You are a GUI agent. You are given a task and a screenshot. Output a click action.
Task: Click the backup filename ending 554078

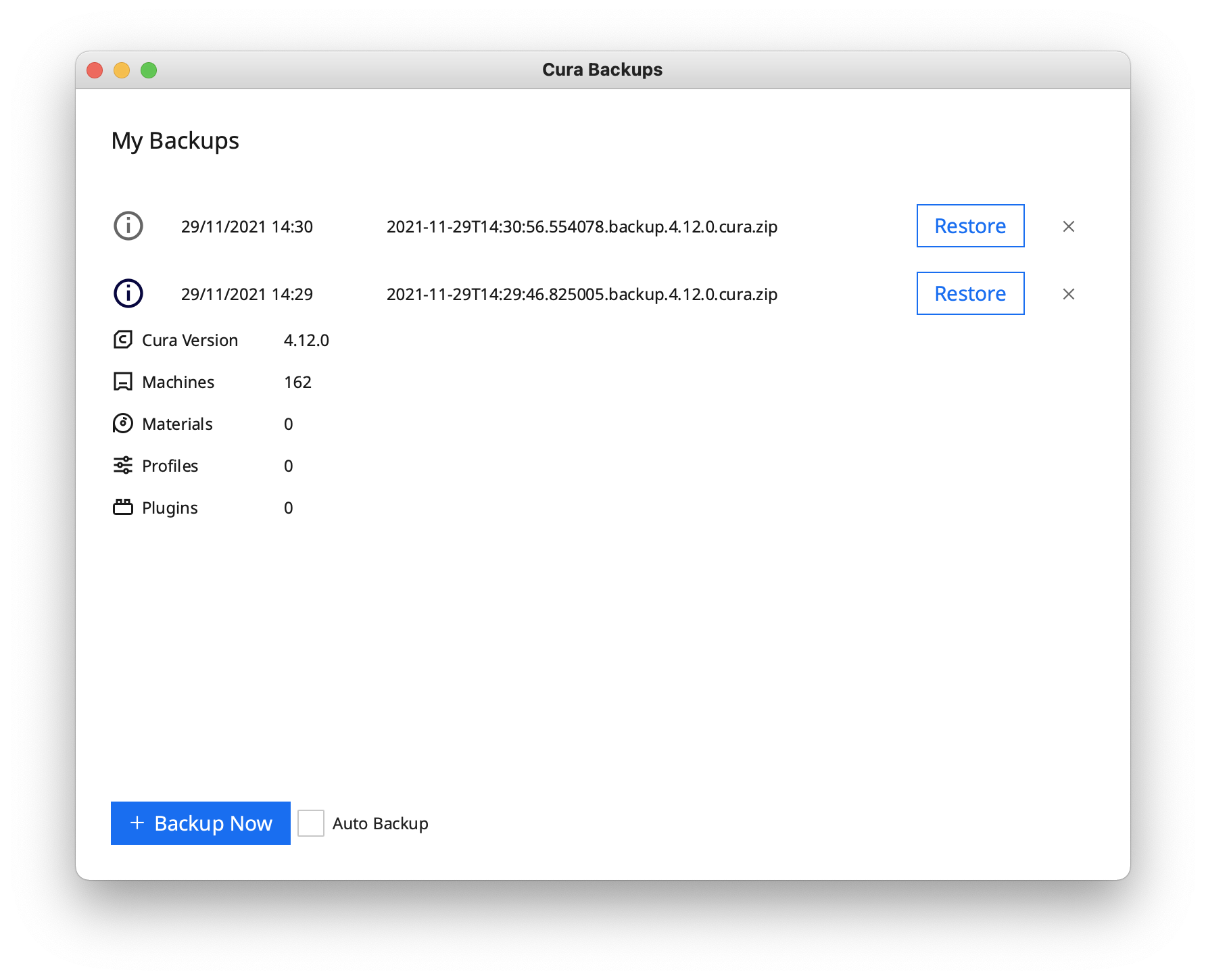click(581, 226)
